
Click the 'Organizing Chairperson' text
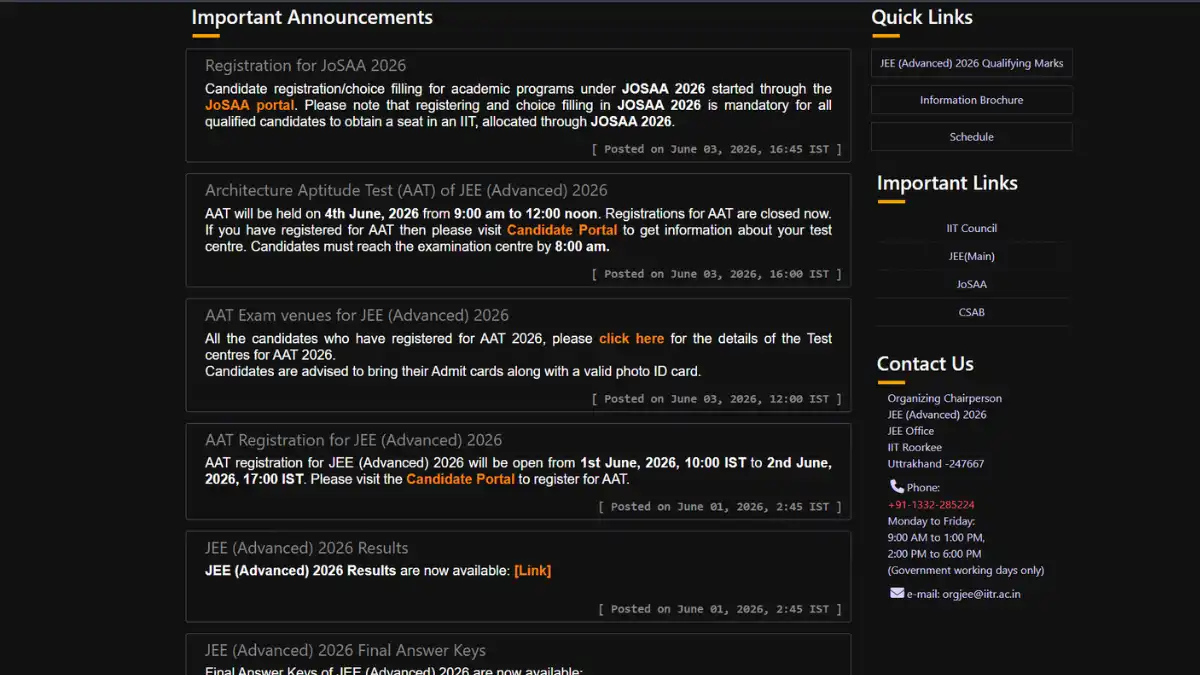click(x=945, y=398)
